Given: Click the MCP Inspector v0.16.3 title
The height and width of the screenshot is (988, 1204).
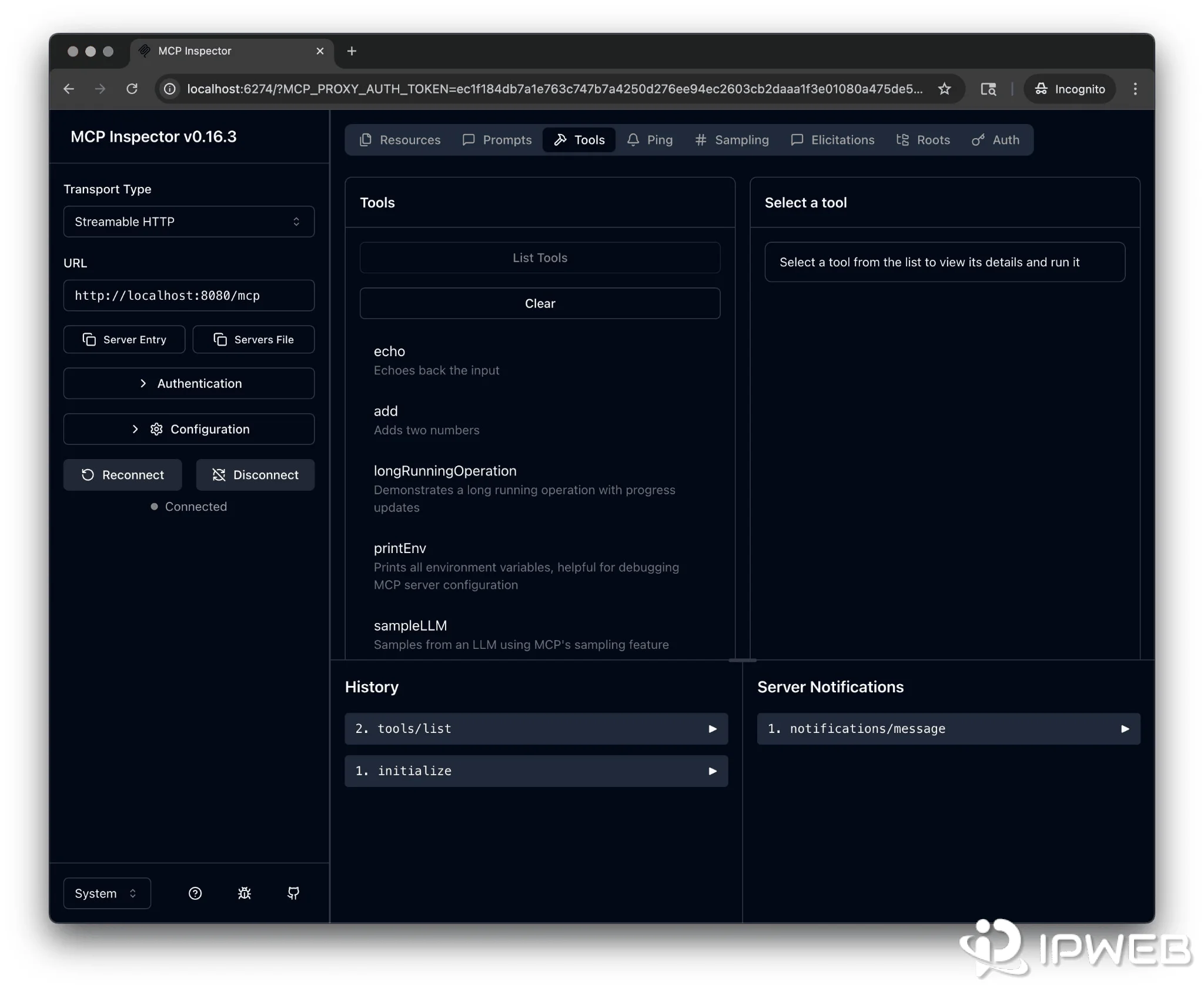Looking at the screenshot, I should click(x=153, y=136).
